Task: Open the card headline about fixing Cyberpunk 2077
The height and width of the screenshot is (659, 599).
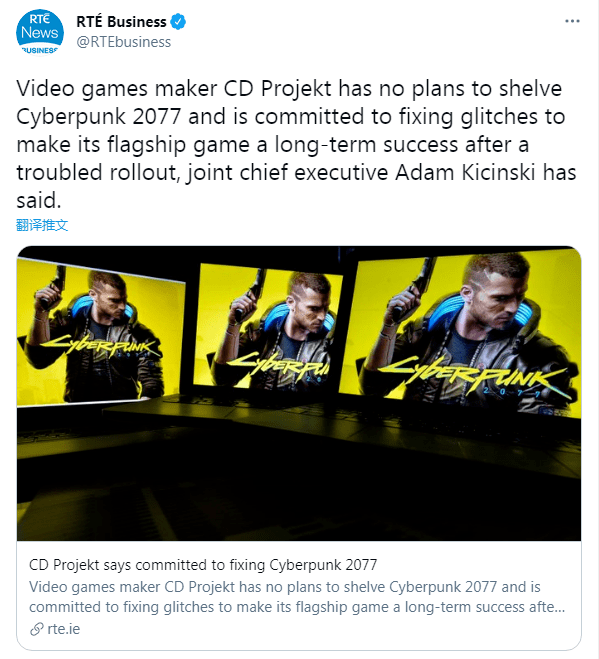Action: click(203, 565)
